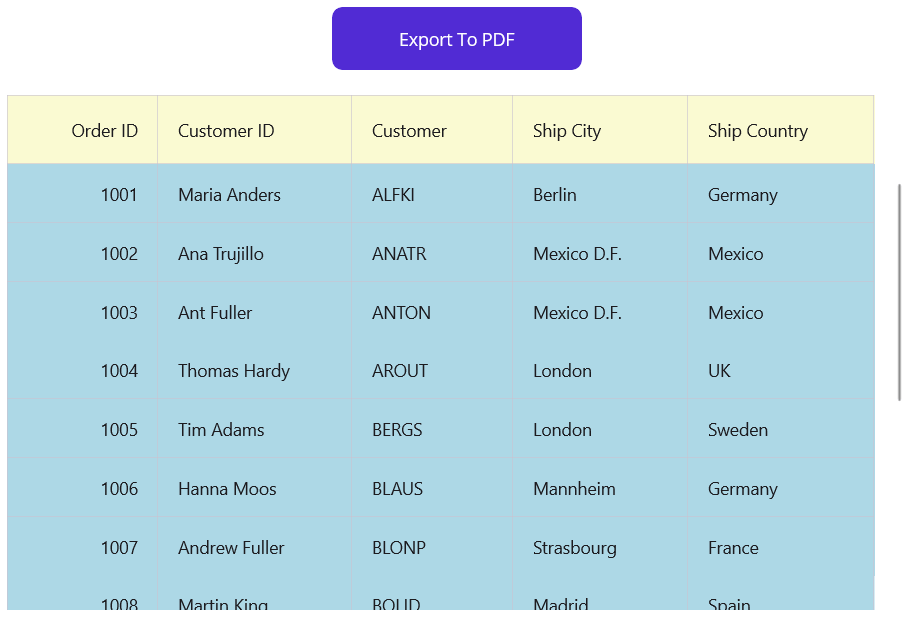This screenshot has height=623, width=908.
Task: Click the Ship Country column header
Action: click(757, 131)
